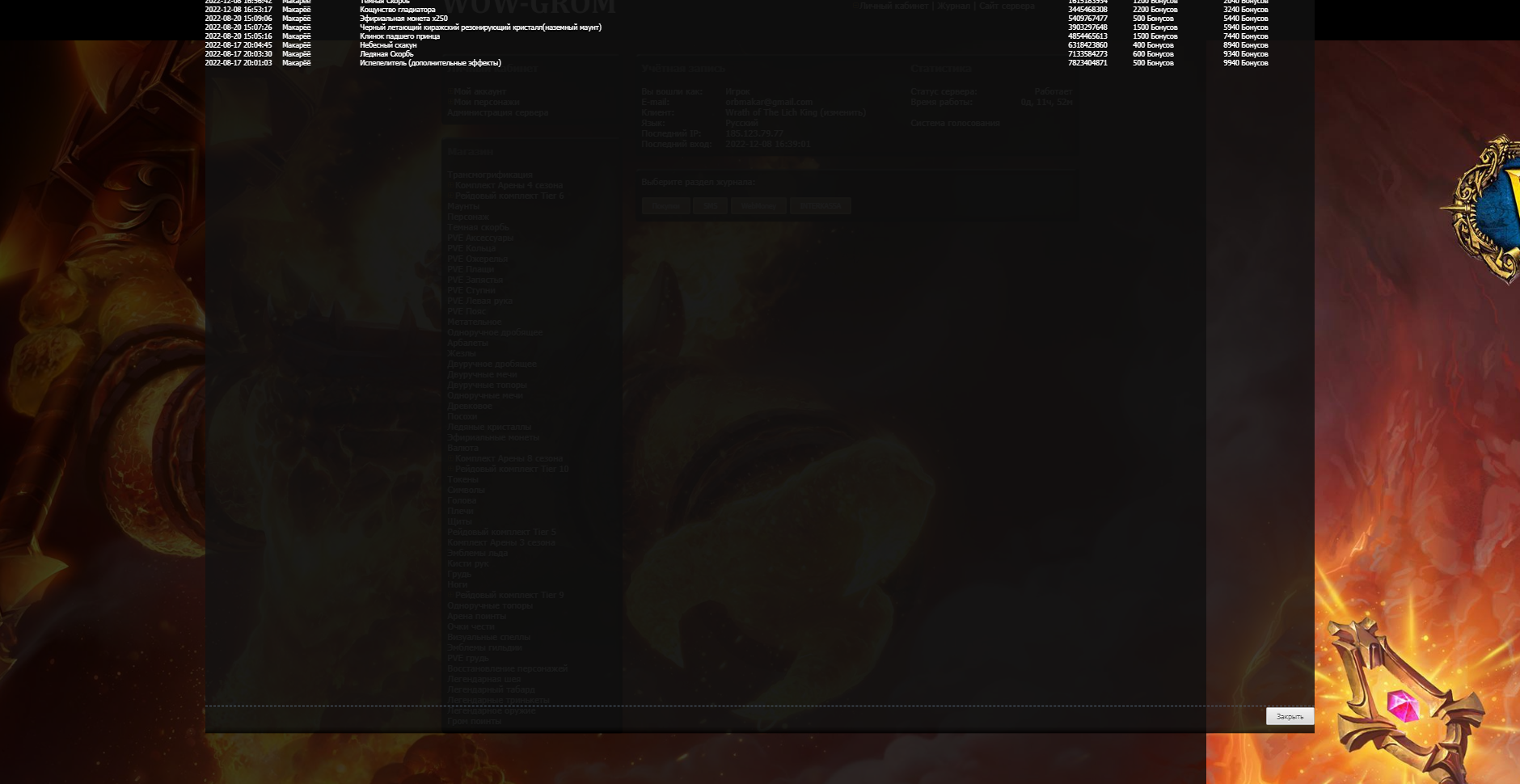Expand the Мои персонажи menu item
The image size is (1520, 784).
485,102
